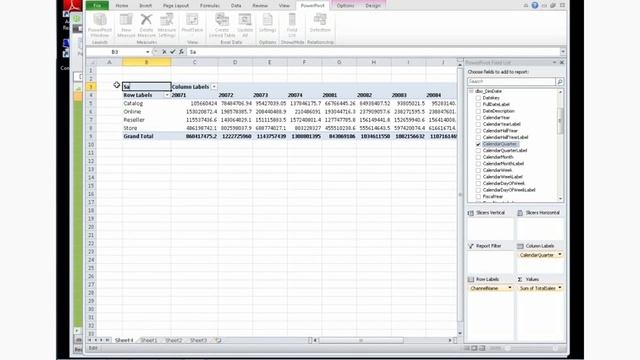Image resolution: width=640 pixels, height=360 pixels.
Task: Open CalendarQuarter dropdown in Column Labels area
Action: tap(560, 255)
